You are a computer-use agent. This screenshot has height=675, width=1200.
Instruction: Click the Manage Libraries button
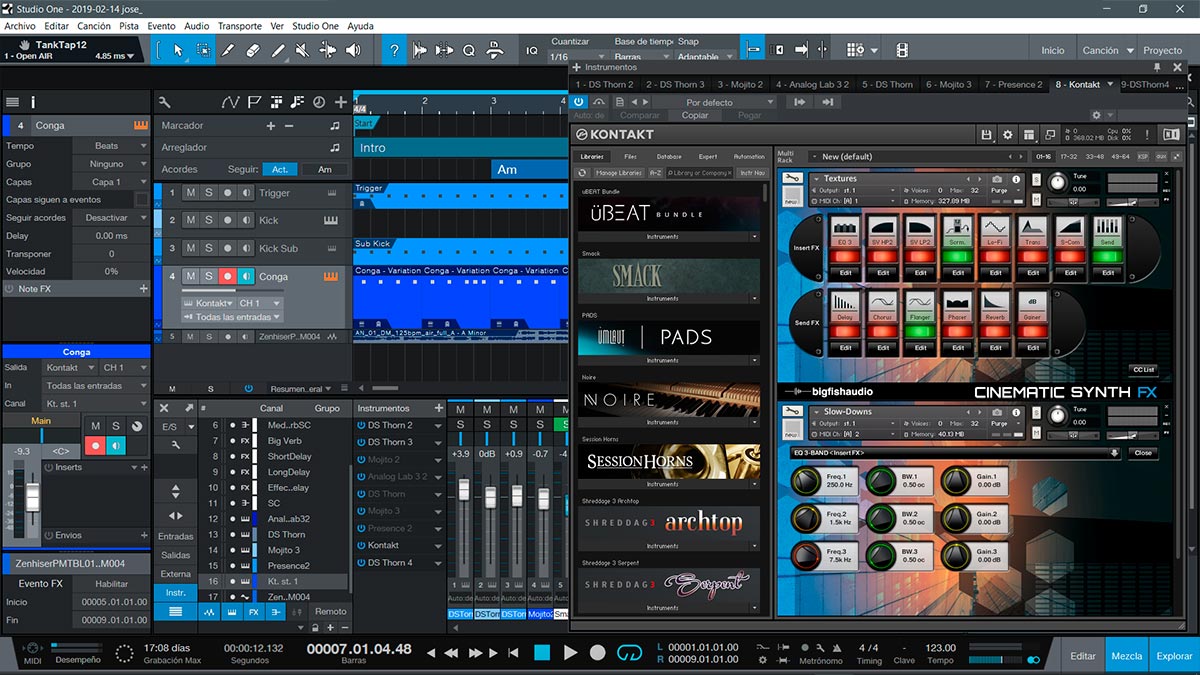pos(620,173)
